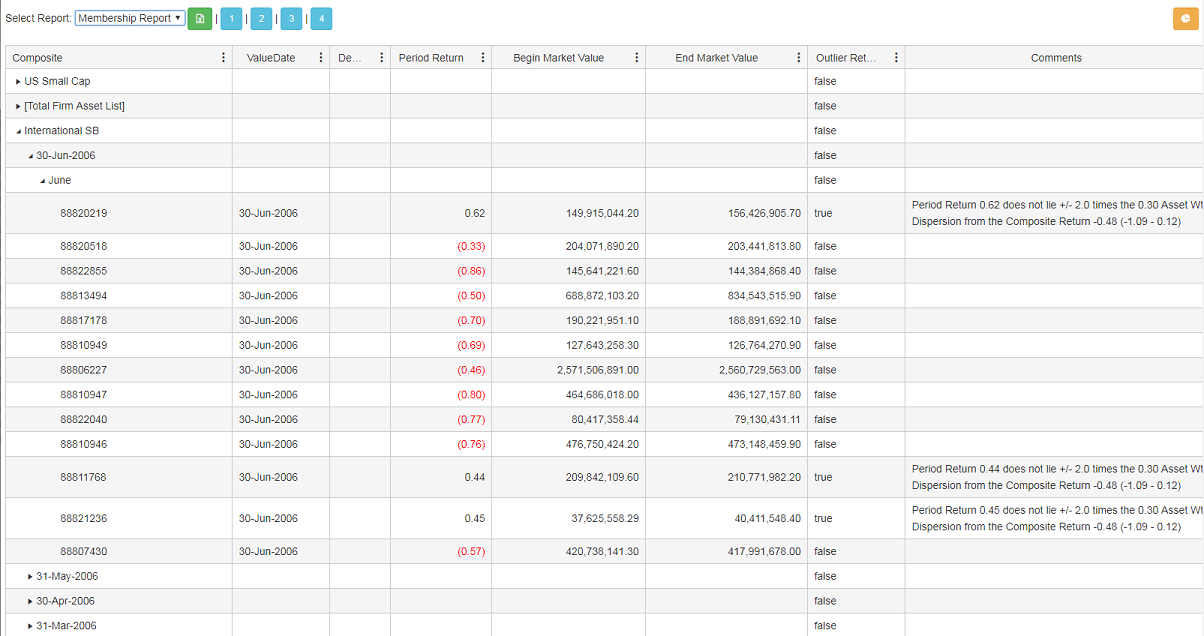Expand the 31-May-2006 group
Screen dimensions: 1204x636
tap(30, 577)
